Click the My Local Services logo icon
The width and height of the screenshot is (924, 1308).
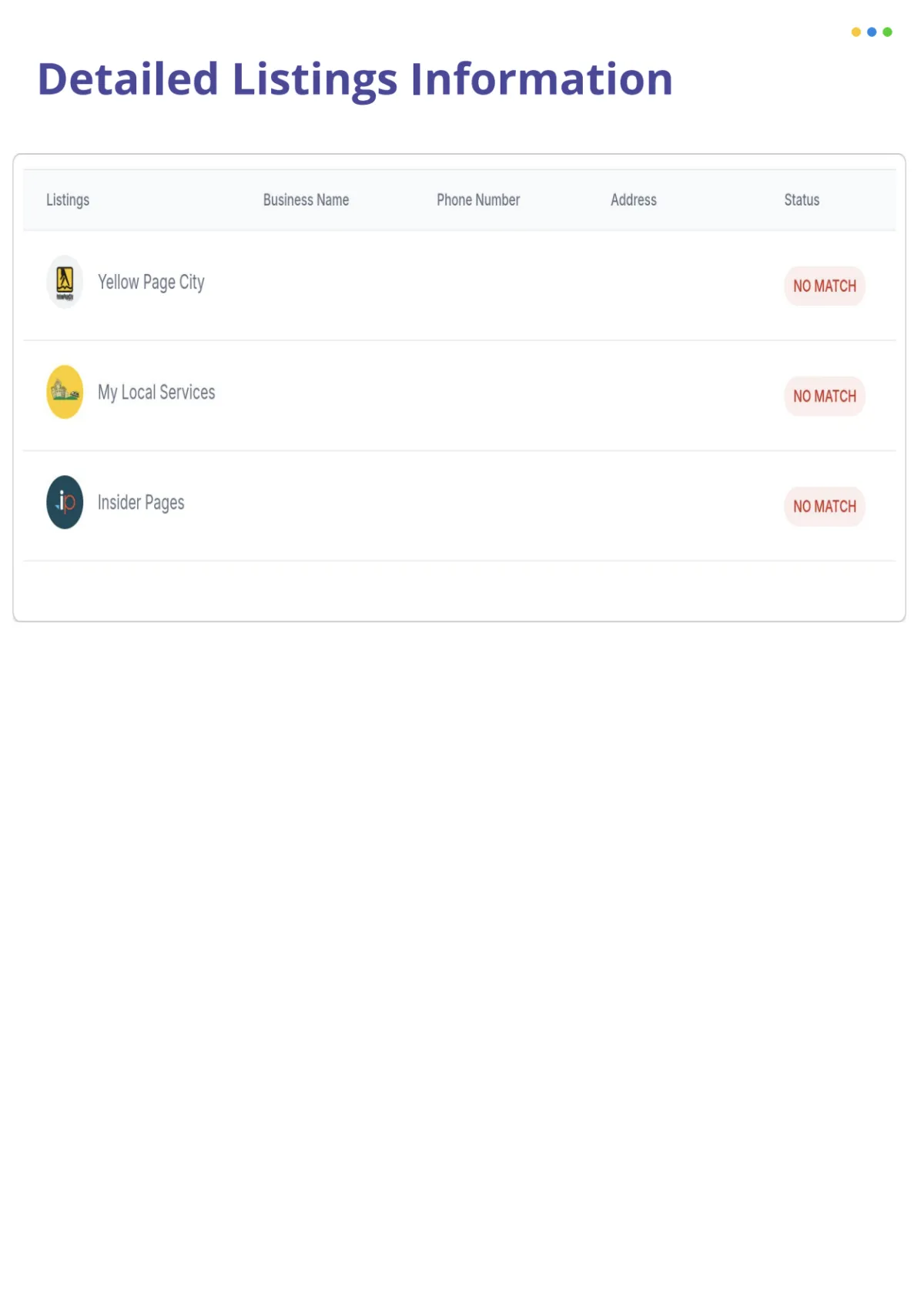pyautogui.click(x=65, y=392)
